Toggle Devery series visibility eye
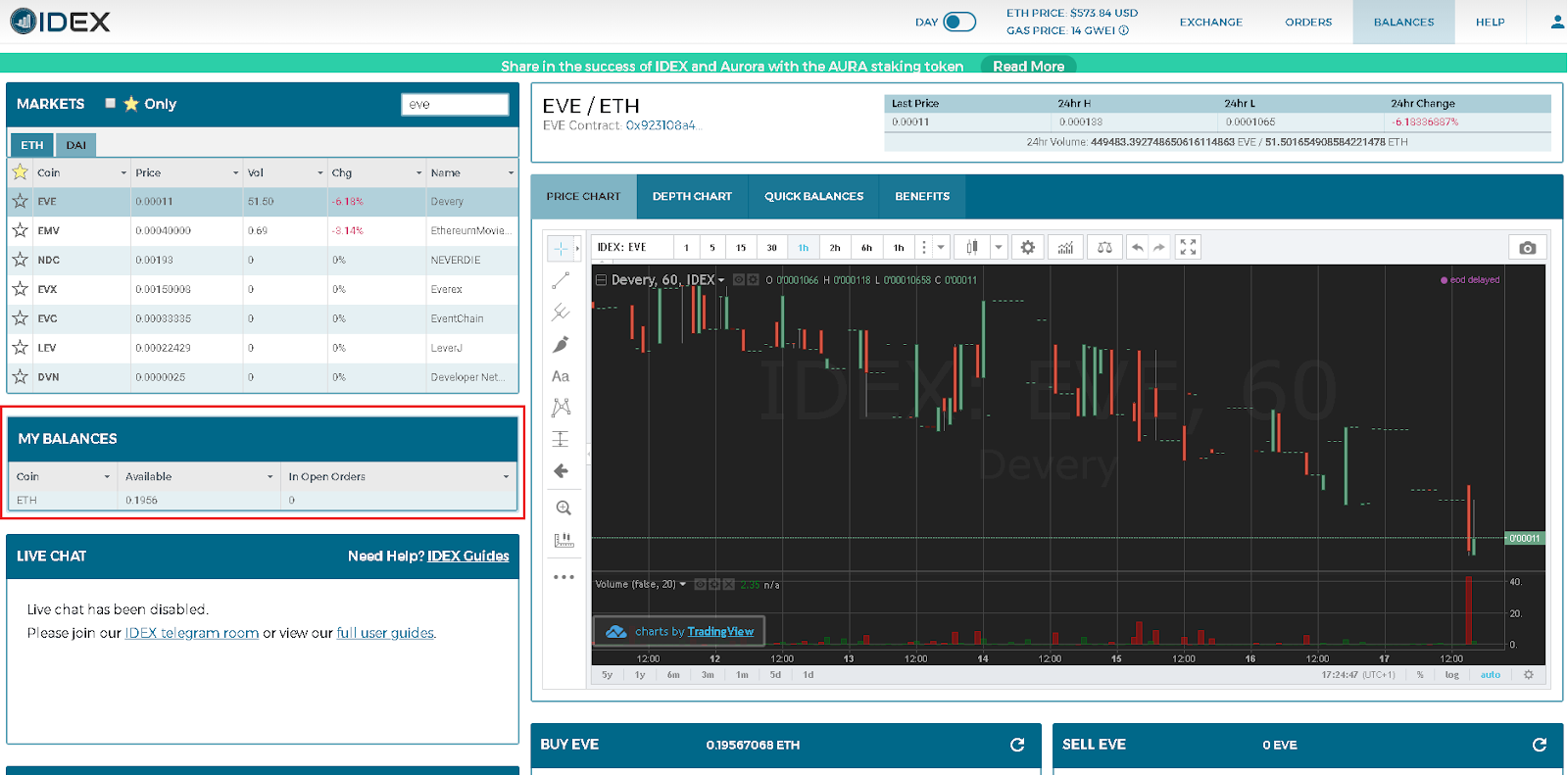The height and width of the screenshot is (775, 1568). tap(739, 280)
